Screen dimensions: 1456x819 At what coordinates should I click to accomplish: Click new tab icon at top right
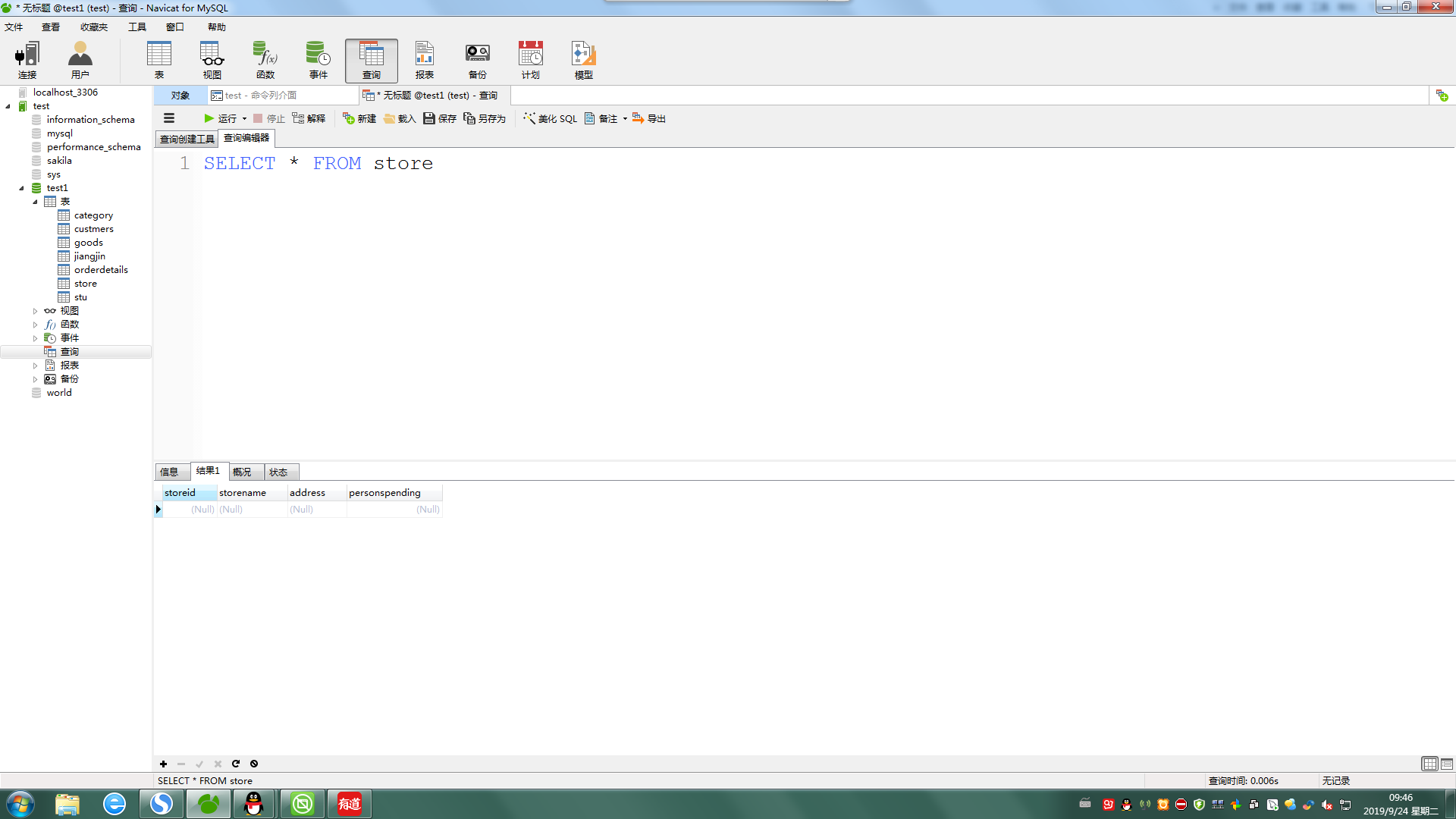tap(1442, 96)
